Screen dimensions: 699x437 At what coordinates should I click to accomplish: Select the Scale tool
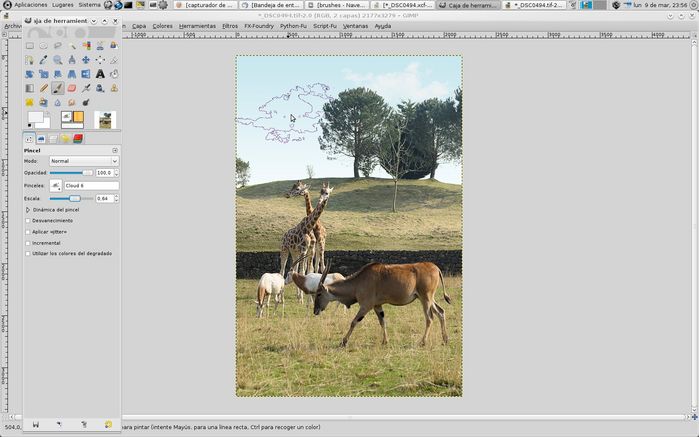[x=43, y=74]
